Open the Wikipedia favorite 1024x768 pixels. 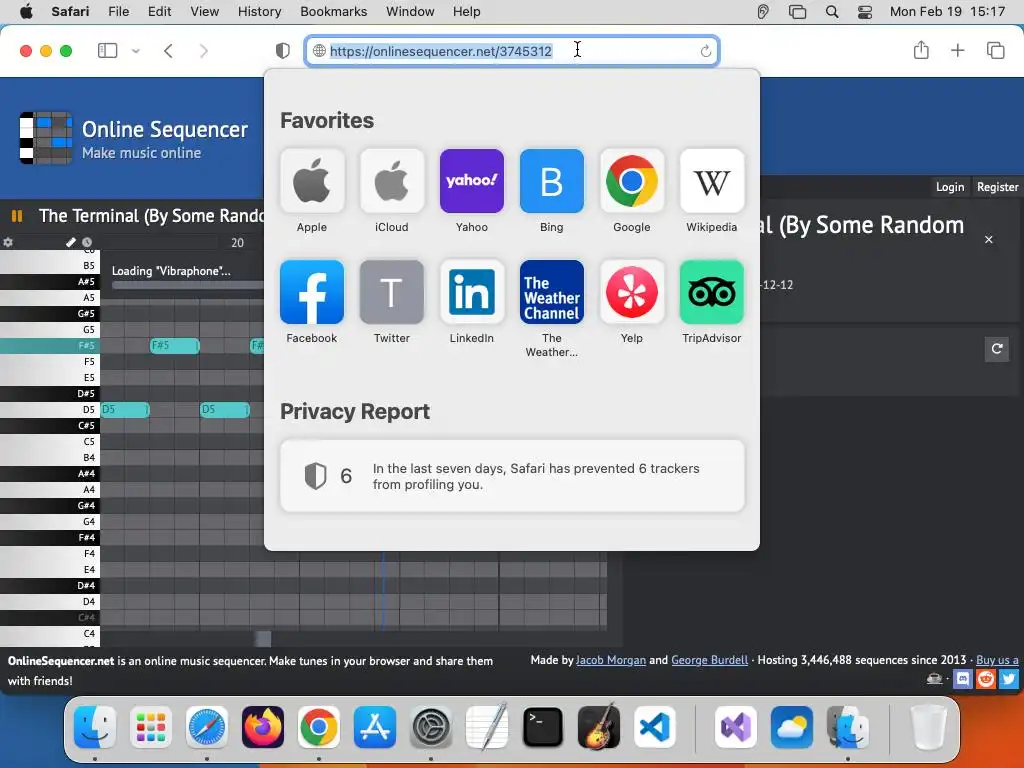tap(712, 182)
